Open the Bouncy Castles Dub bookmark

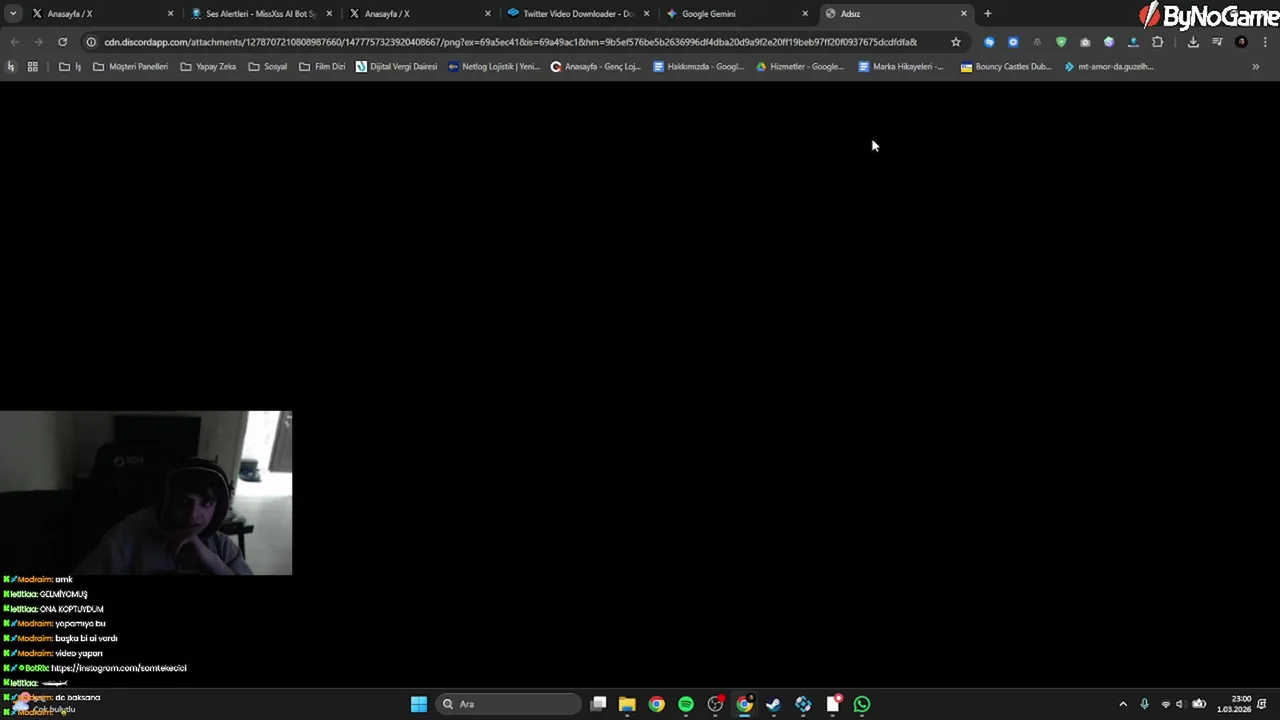click(1005, 67)
